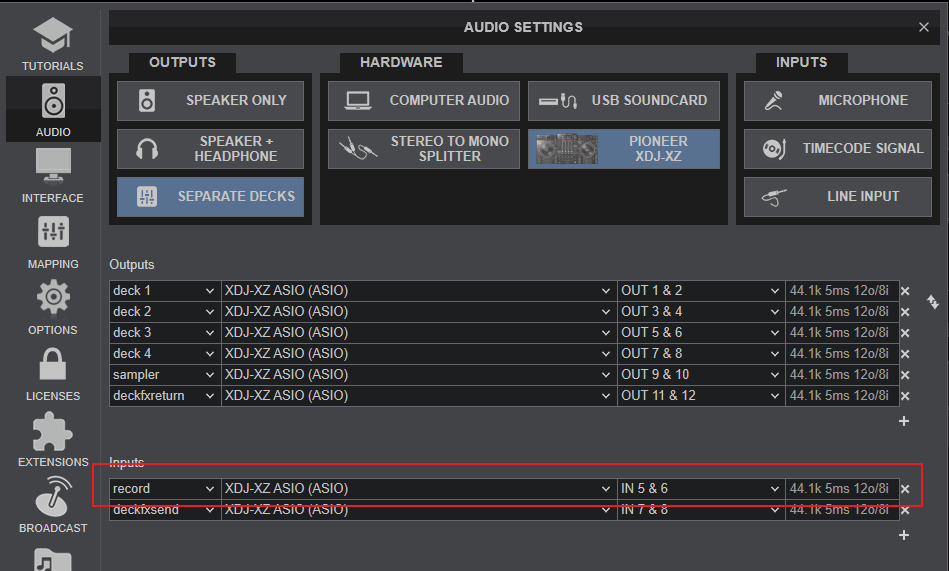Open the deck 4 source dropdown
Screen dimensions: 949x571
[165, 354]
